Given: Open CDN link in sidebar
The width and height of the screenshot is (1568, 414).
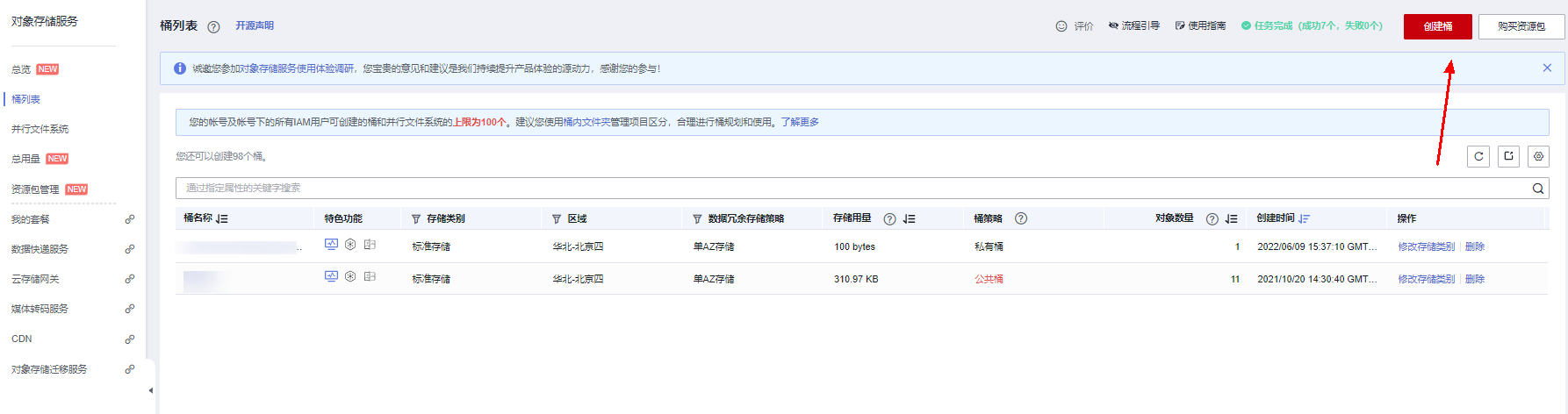Looking at the screenshot, I should click(x=22, y=339).
